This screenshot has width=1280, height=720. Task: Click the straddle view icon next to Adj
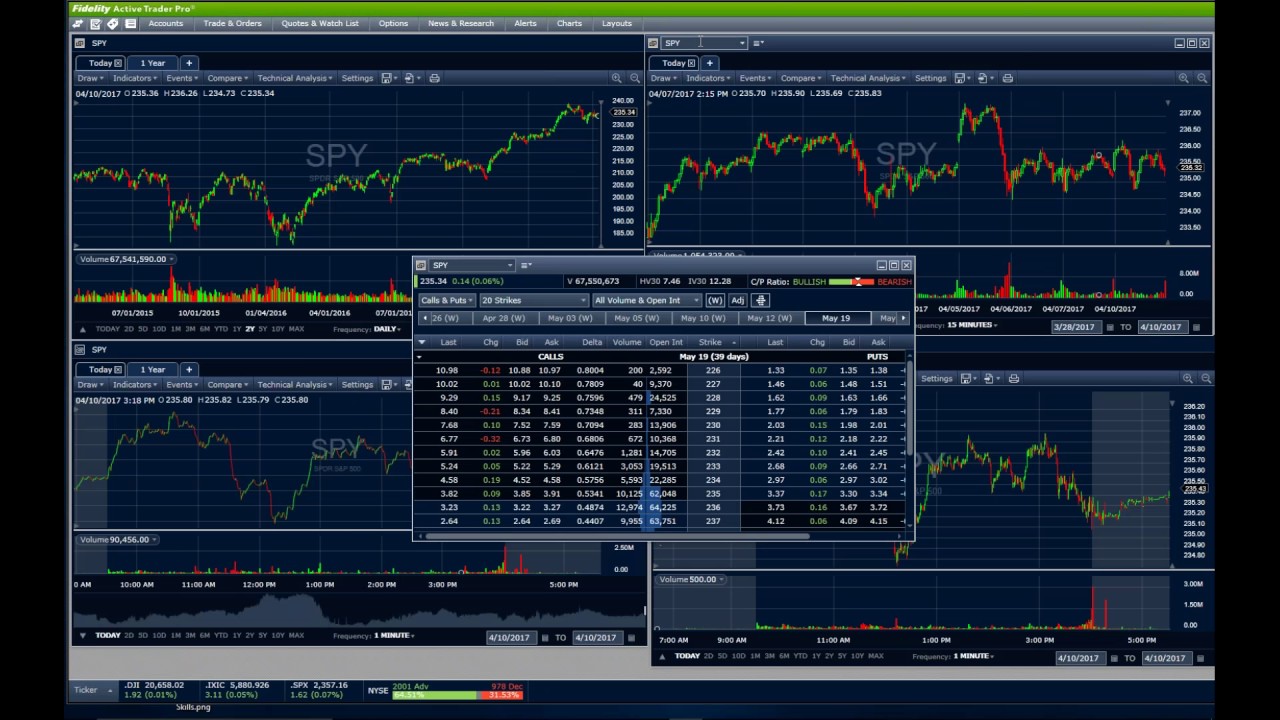coord(761,300)
